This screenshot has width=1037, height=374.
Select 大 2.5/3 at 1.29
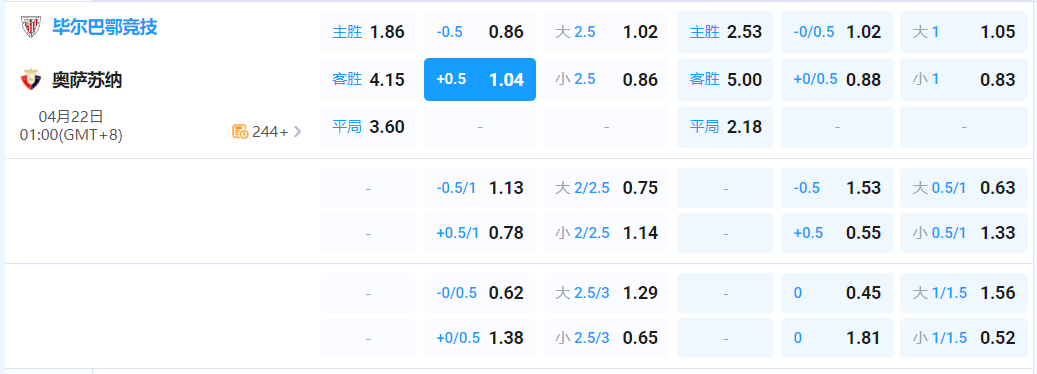point(606,293)
